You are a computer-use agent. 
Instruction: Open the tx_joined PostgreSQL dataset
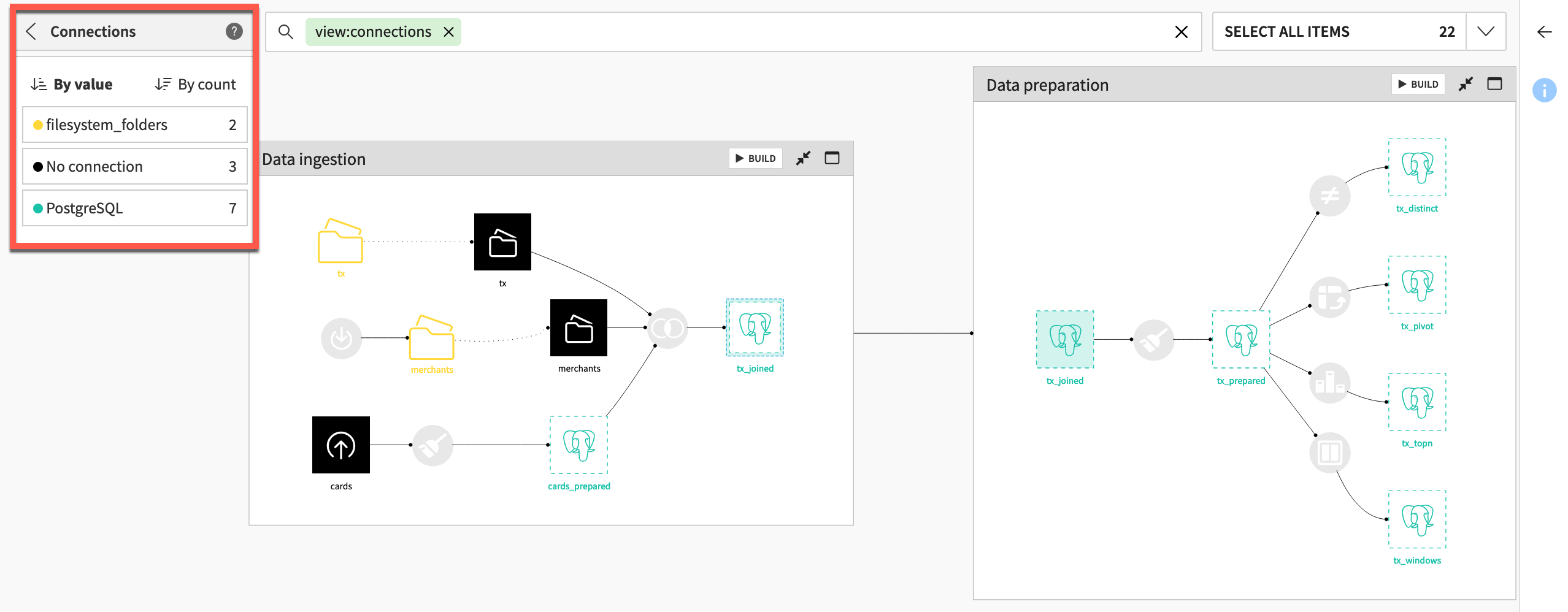tap(755, 326)
